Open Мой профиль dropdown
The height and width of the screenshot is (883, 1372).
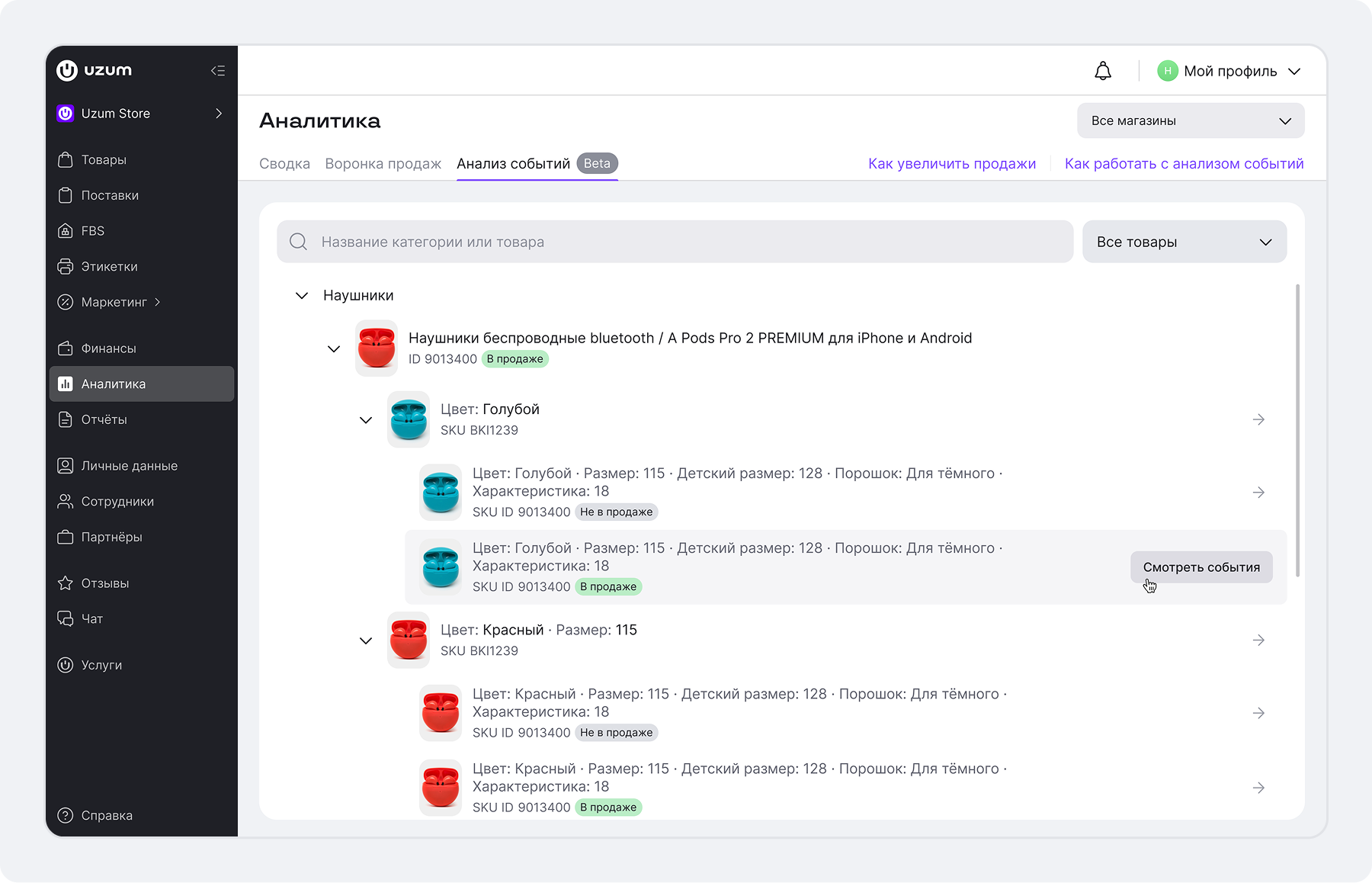[x=1229, y=71]
